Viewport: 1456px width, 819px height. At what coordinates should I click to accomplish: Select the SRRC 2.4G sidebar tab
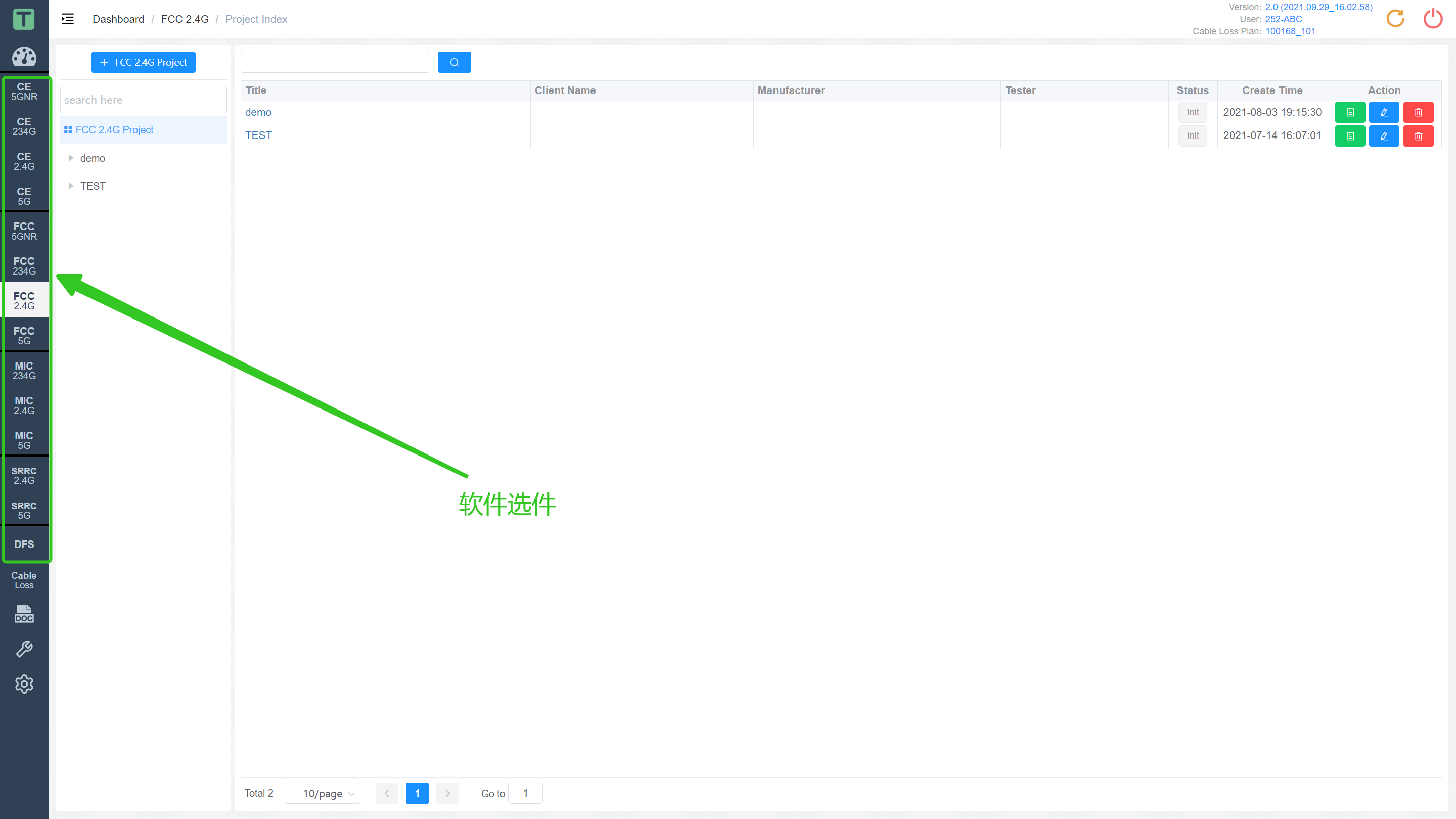pyautogui.click(x=24, y=475)
